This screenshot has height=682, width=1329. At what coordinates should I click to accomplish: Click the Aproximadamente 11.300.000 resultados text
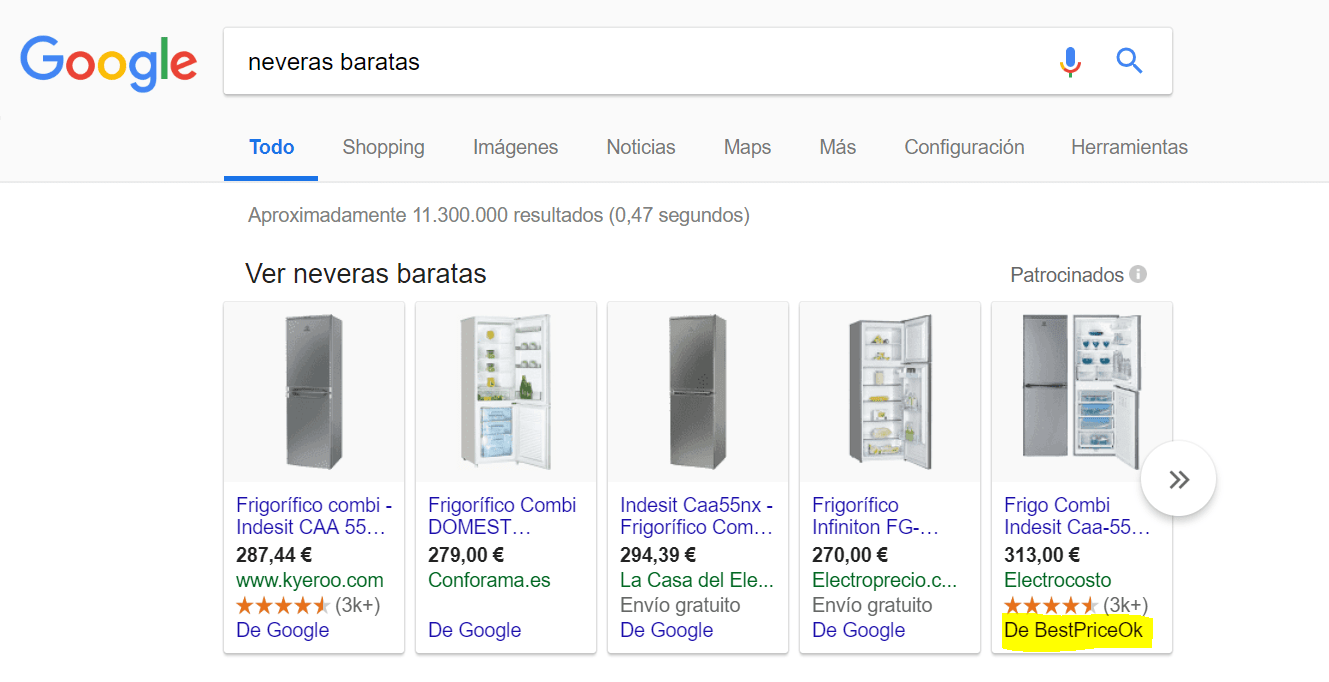point(498,215)
